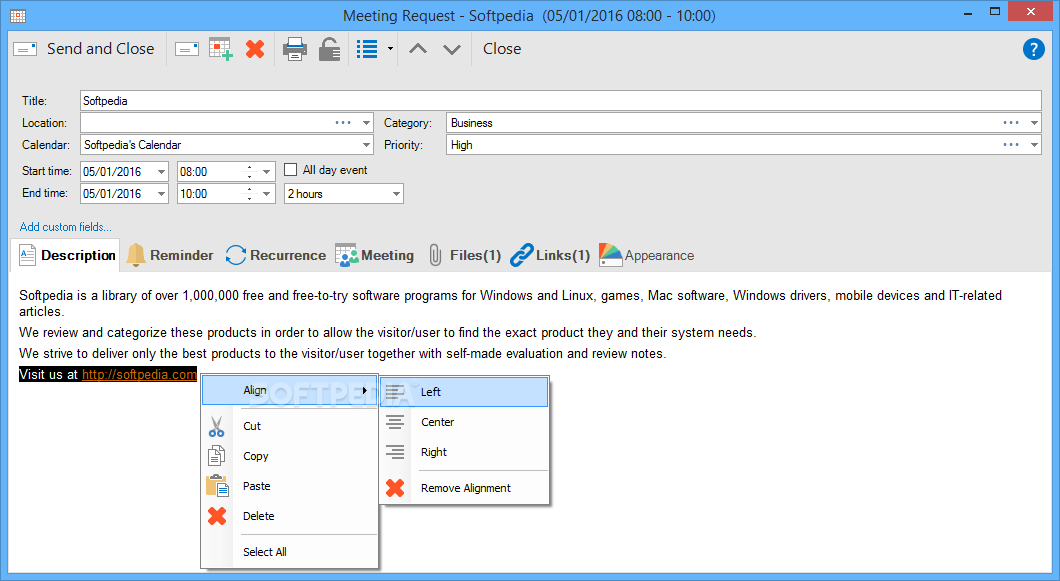Choose Remove Alignment in submenu

point(464,488)
